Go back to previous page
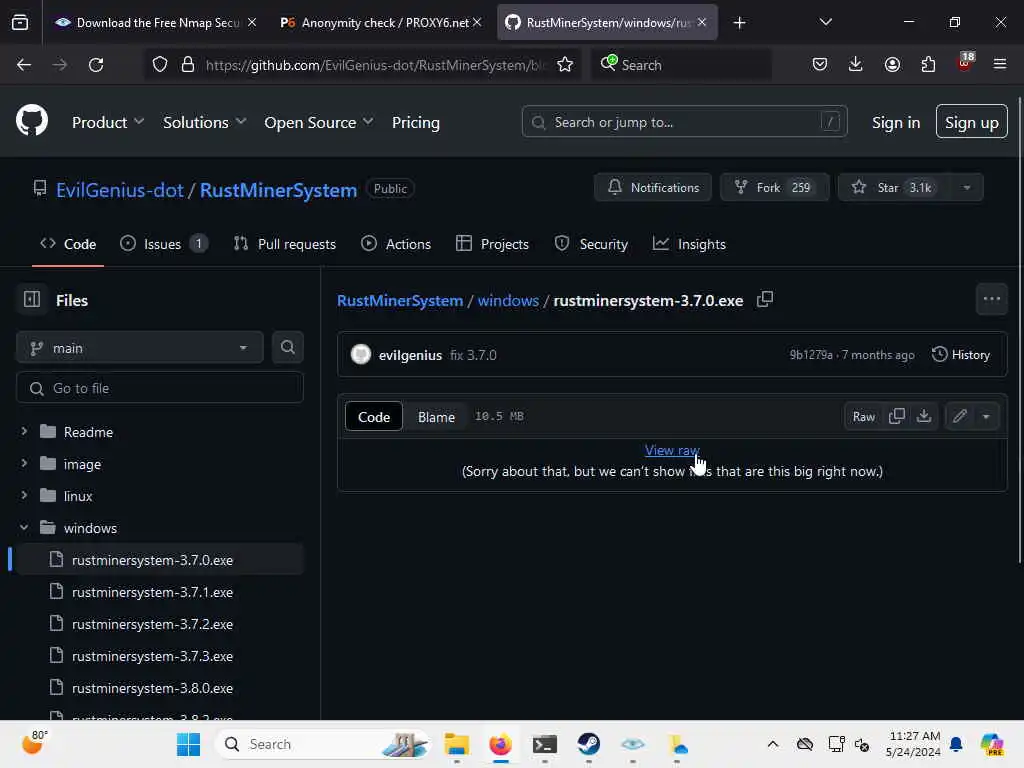1024x768 pixels. (24, 65)
